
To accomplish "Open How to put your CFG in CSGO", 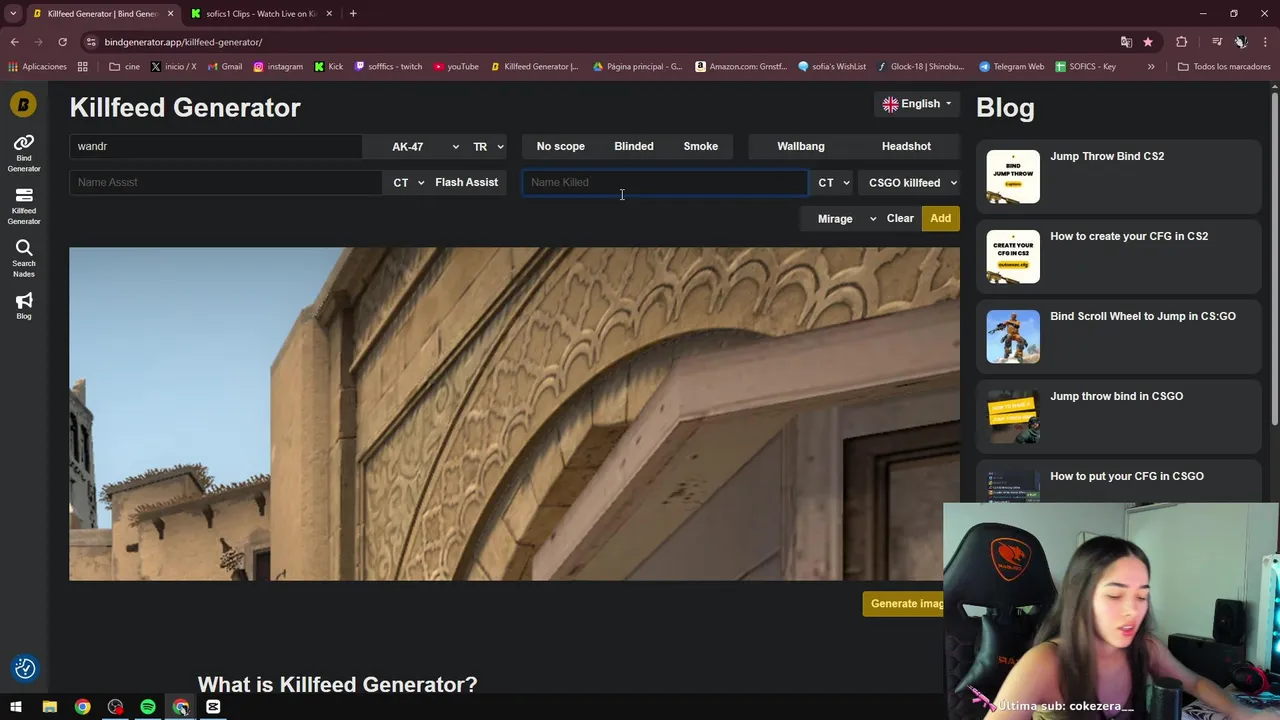I will point(1127,476).
